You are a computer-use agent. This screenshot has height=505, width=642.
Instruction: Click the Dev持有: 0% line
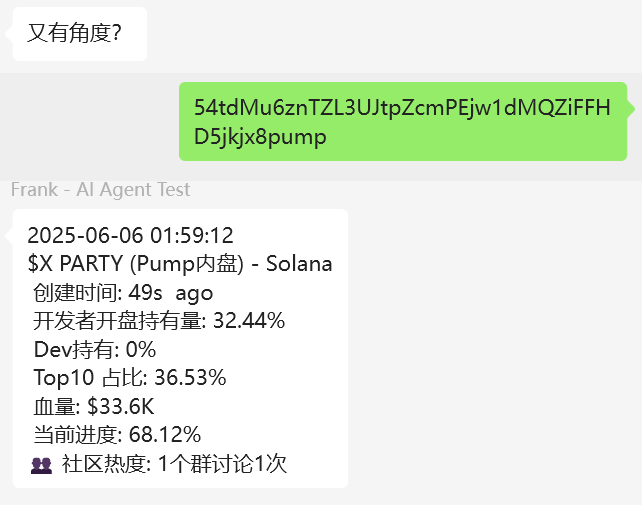tap(95, 349)
